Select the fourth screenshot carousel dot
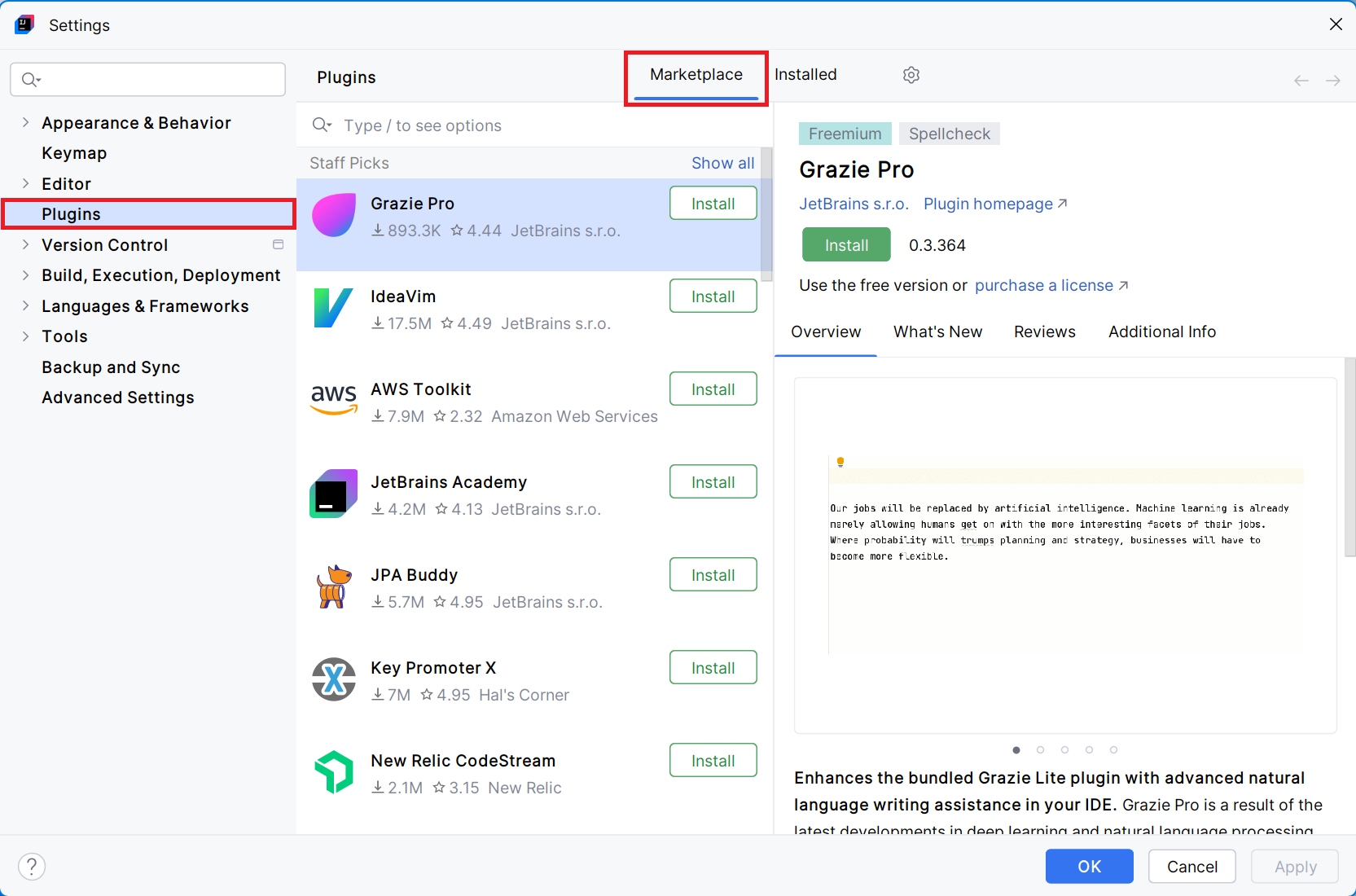Image resolution: width=1356 pixels, height=896 pixels. pos(1090,749)
